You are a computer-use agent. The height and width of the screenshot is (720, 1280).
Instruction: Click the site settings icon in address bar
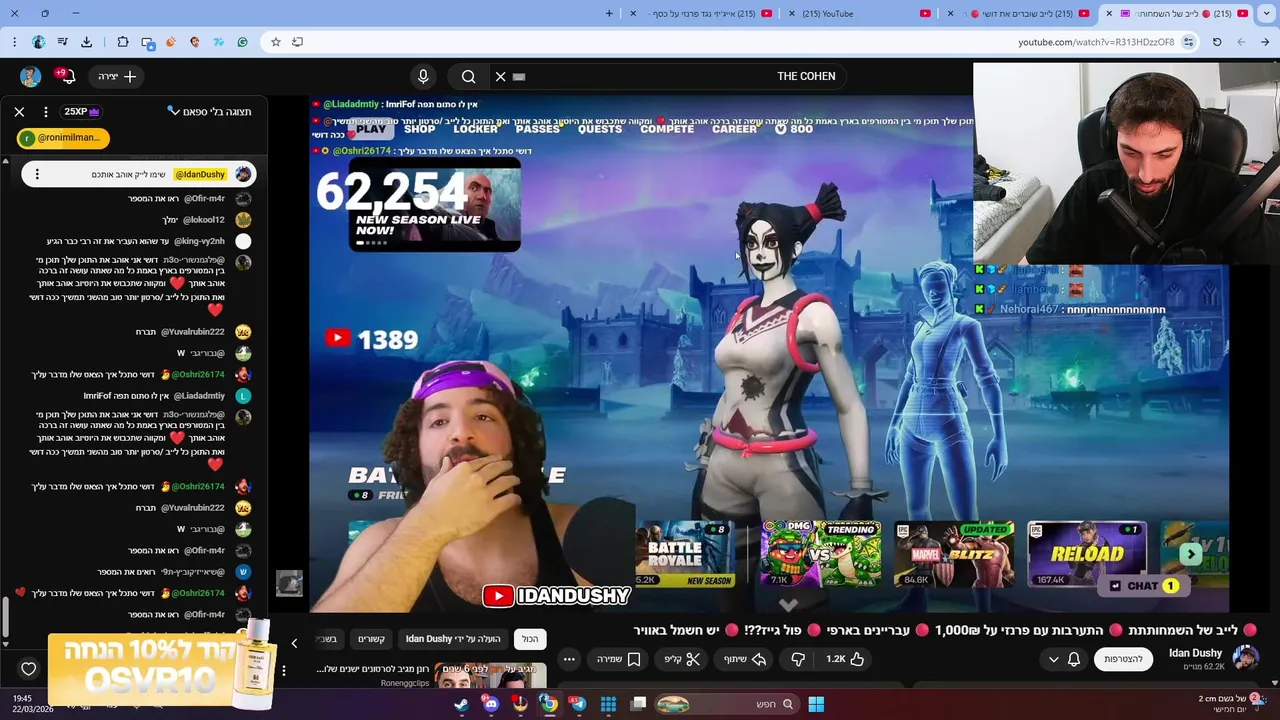pos(1188,42)
